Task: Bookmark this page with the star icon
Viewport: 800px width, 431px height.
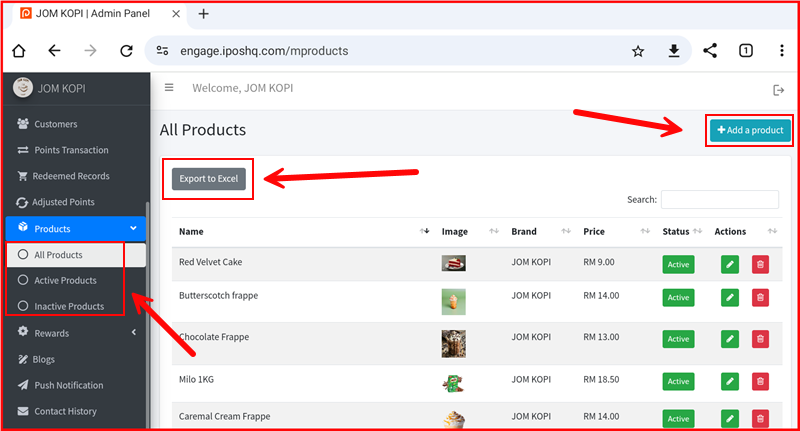Action: 638,51
